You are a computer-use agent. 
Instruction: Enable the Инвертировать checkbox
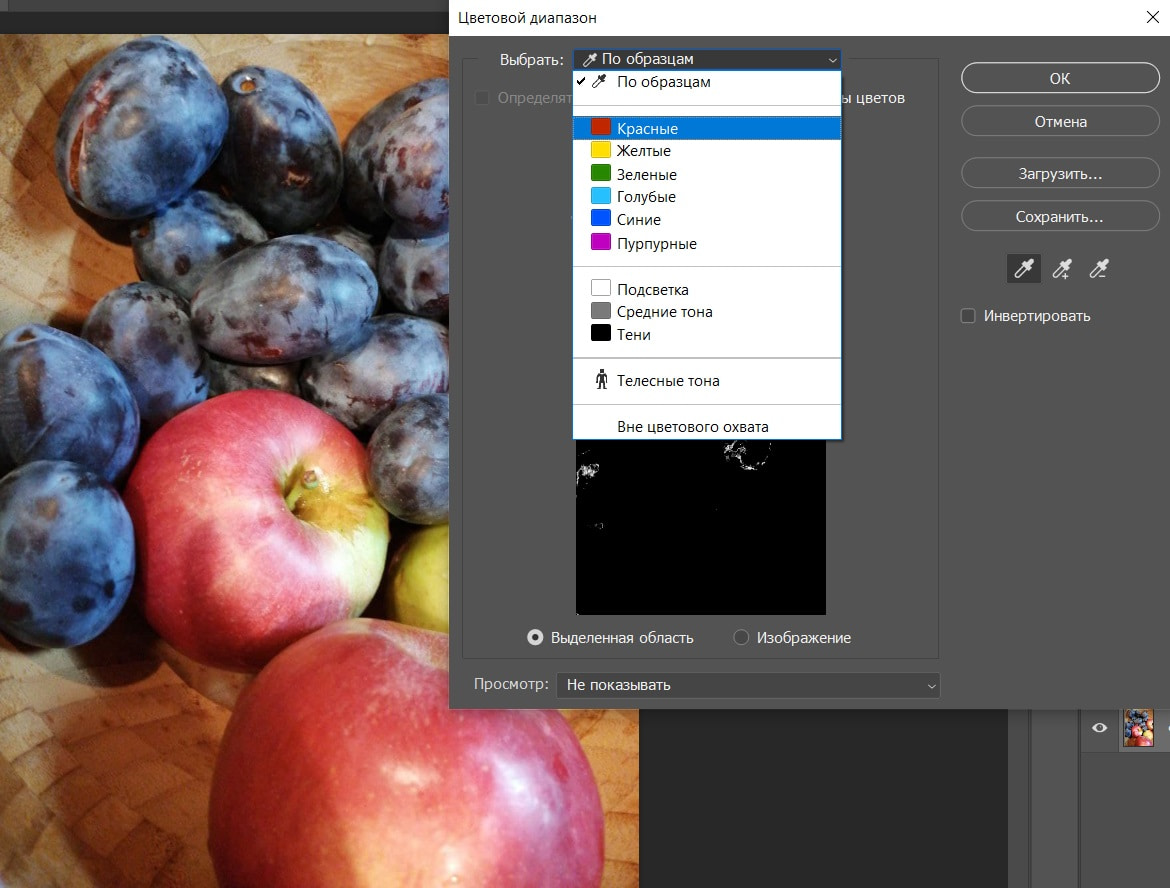[968, 316]
